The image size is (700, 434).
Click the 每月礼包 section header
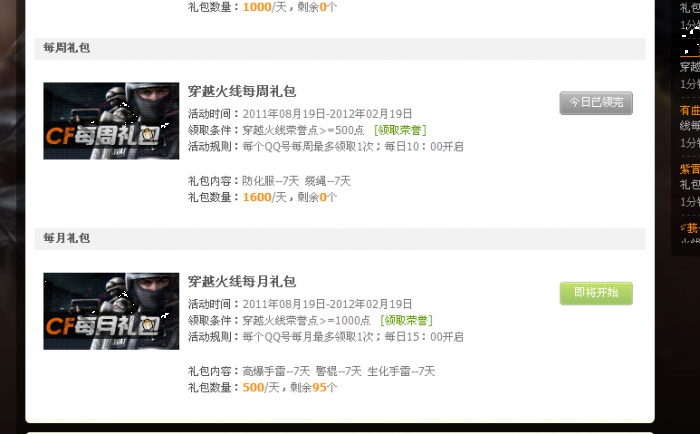(67, 238)
